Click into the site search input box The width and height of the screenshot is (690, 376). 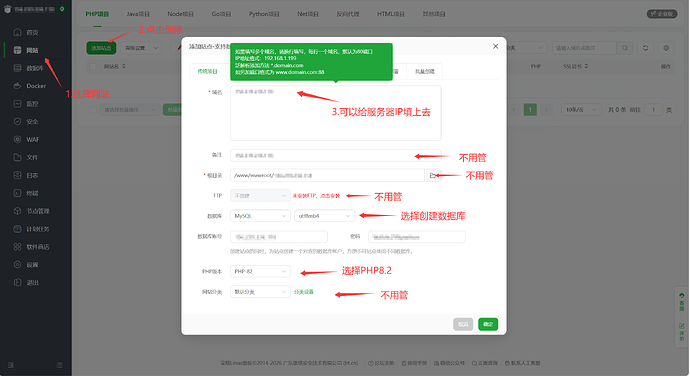pyautogui.click(x=584, y=48)
